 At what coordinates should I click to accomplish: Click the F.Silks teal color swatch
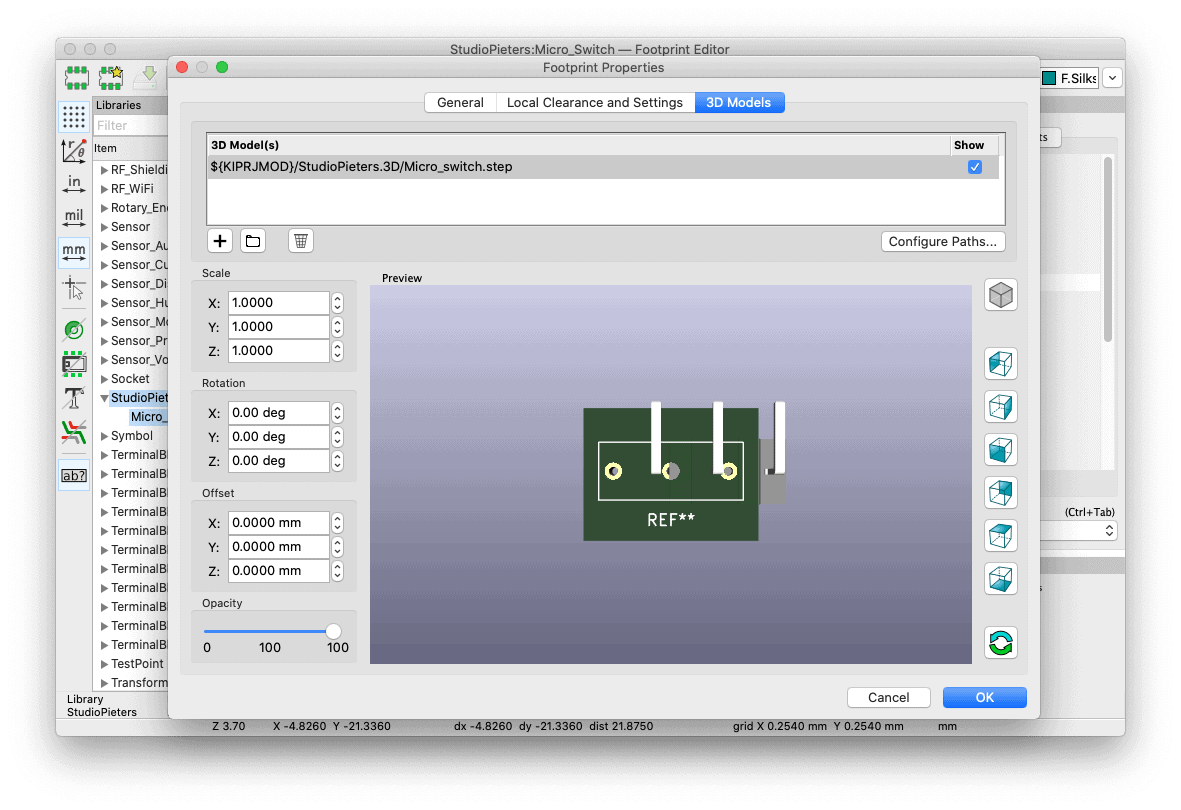(x=1049, y=78)
